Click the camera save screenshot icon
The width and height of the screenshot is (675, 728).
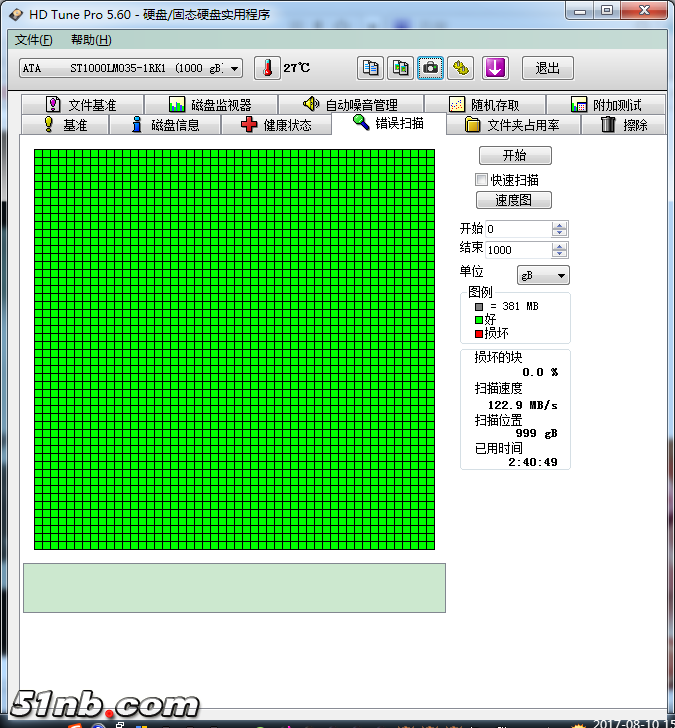(431, 68)
